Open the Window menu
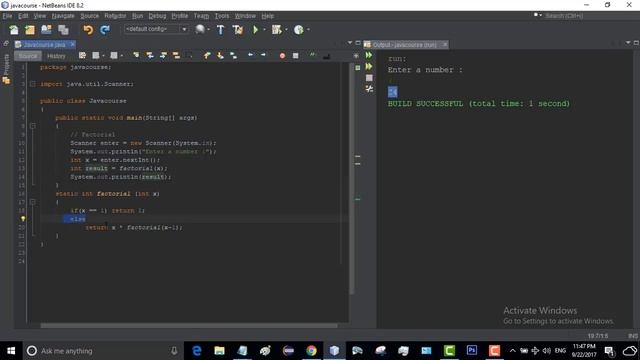Viewport: 640px width, 360px height. (245, 16)
